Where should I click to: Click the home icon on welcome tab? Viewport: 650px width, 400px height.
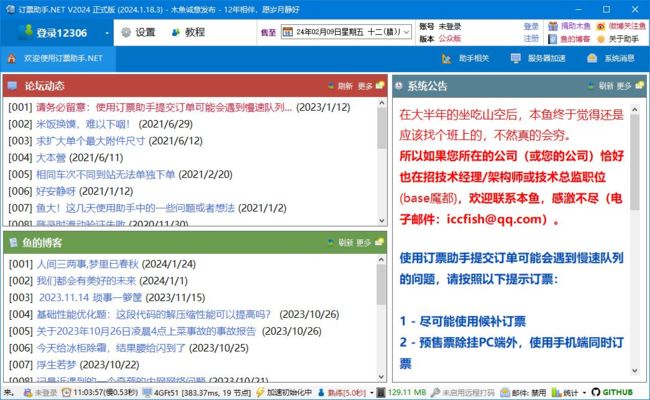12,58
